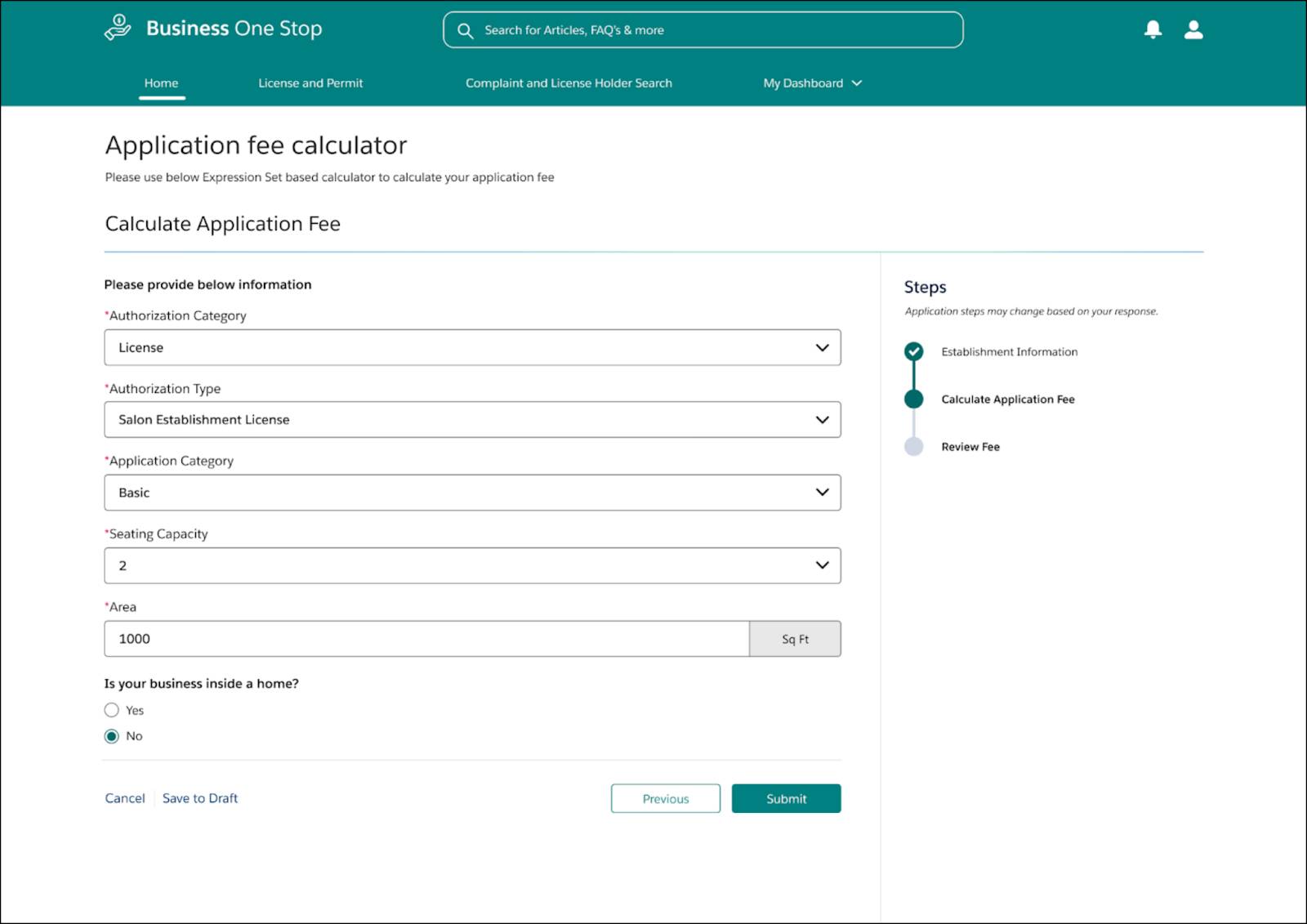Screen dimensions: 1307x924
Task: Click the Establishment Information checkmark step icon
Action: click(914, 351)
